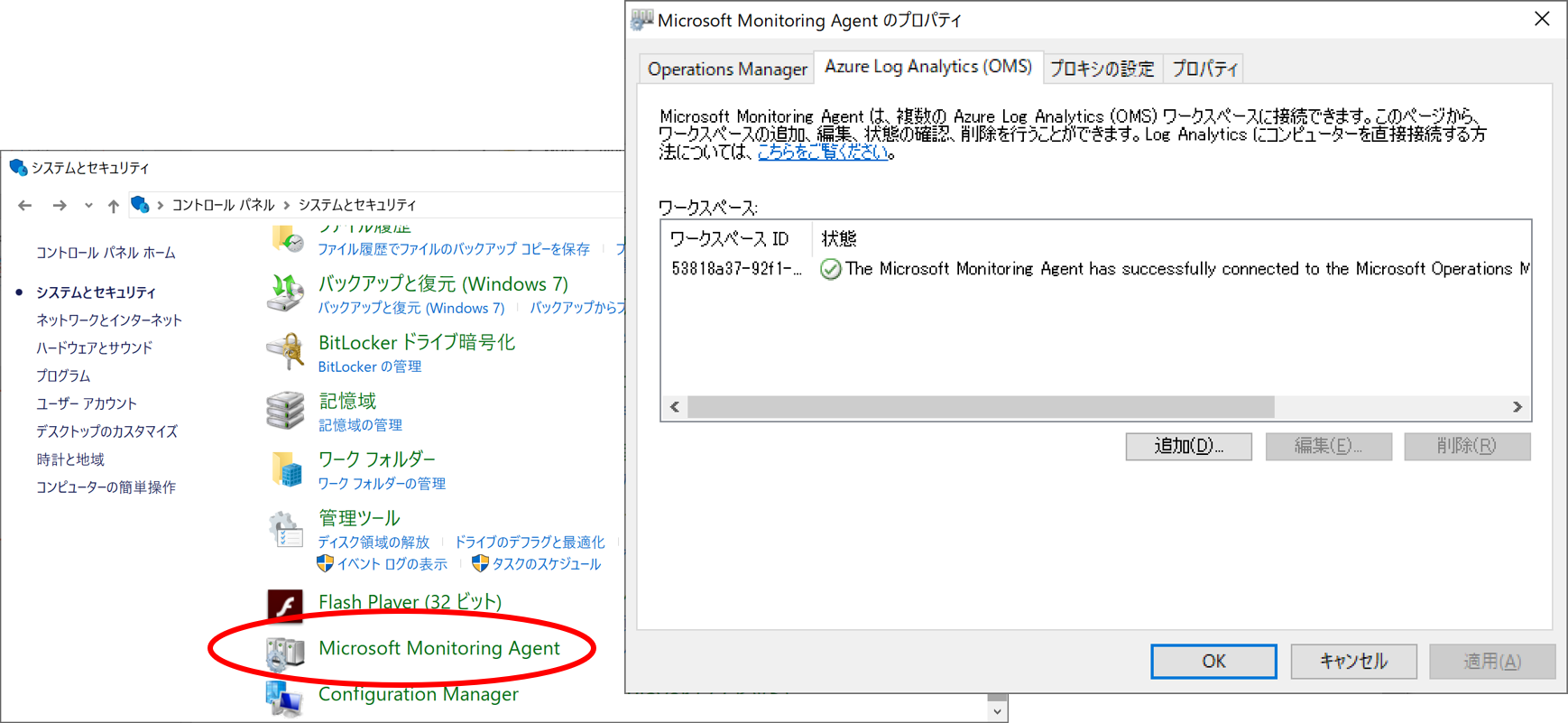The width and height of the screenshot is (1568, 723).
Task: Open the プロキシの設定 tab
Action: click(1102, 69)
